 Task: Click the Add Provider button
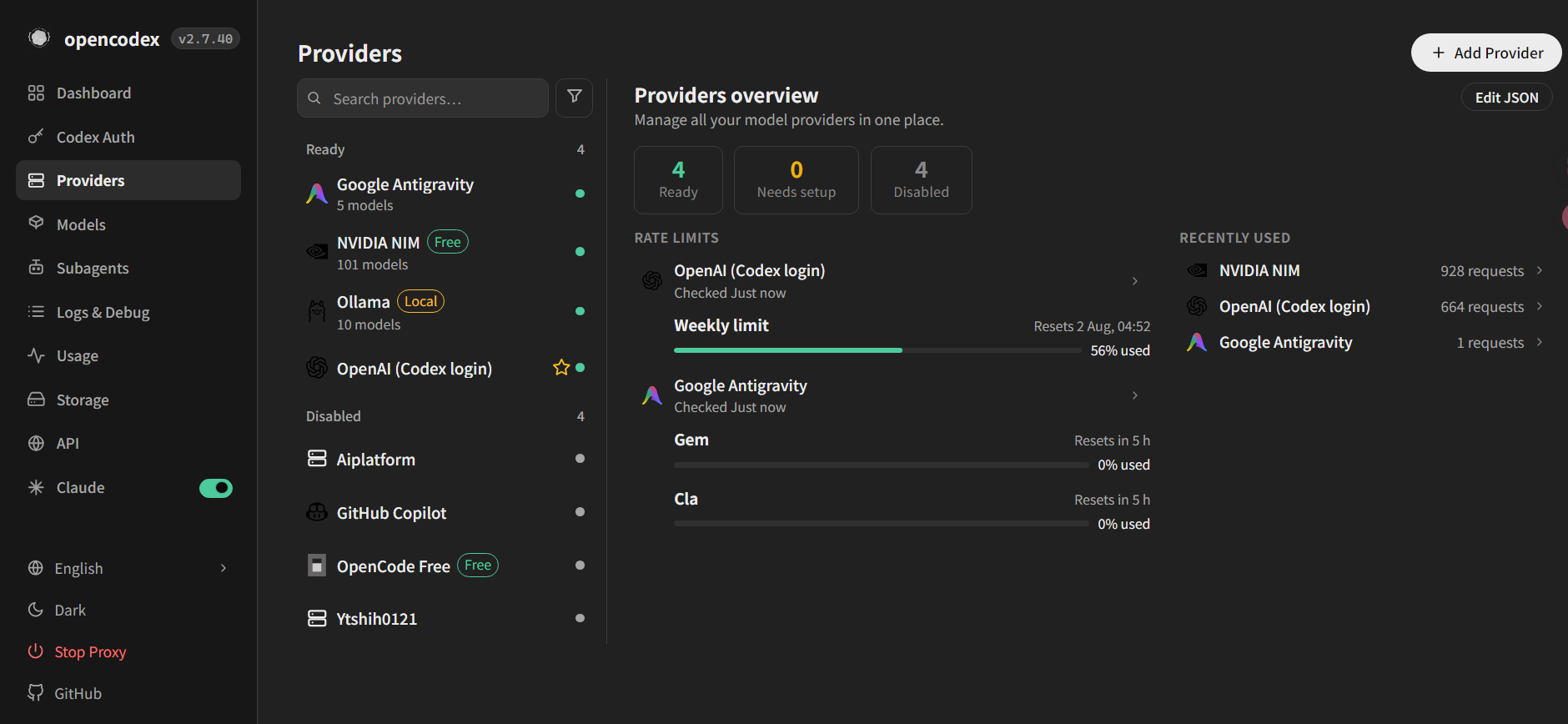[1486, 53]
